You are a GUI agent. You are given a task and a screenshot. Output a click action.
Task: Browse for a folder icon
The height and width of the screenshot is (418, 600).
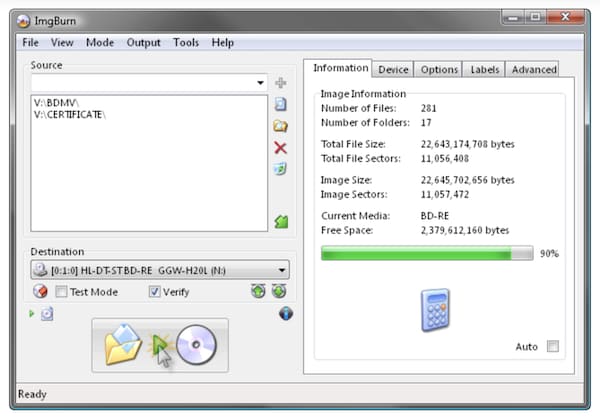[281, 126]
